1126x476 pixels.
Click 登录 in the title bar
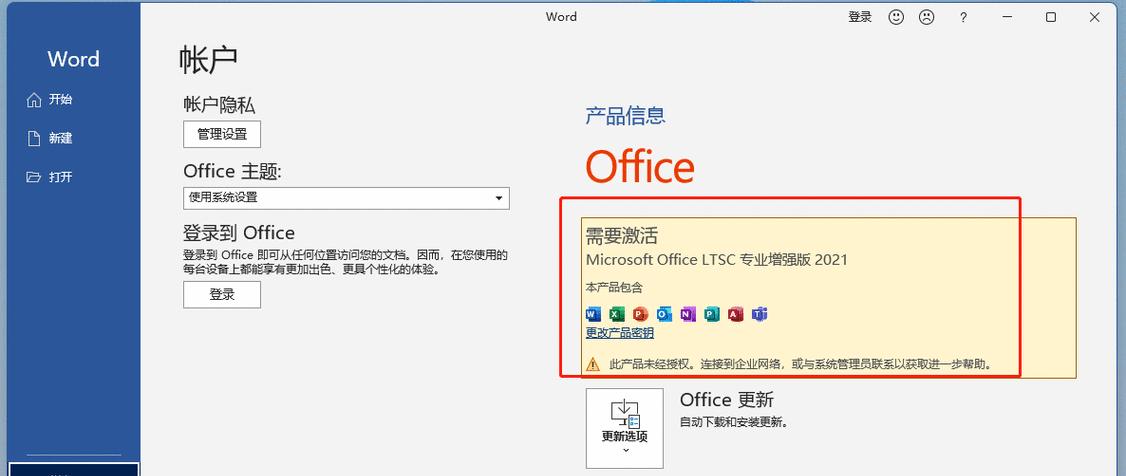860,17
